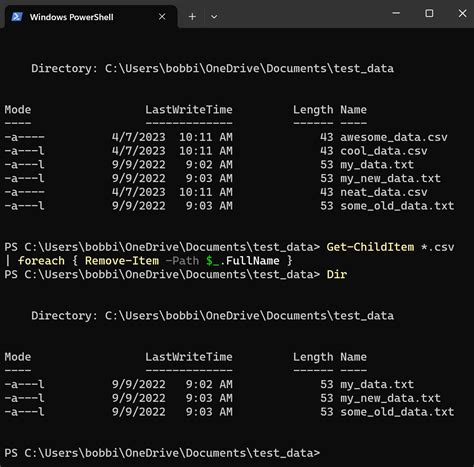Viewport: 474px width, 467px height.
Task: Click the cool_data.csv file name
Action: pos(384,151)
